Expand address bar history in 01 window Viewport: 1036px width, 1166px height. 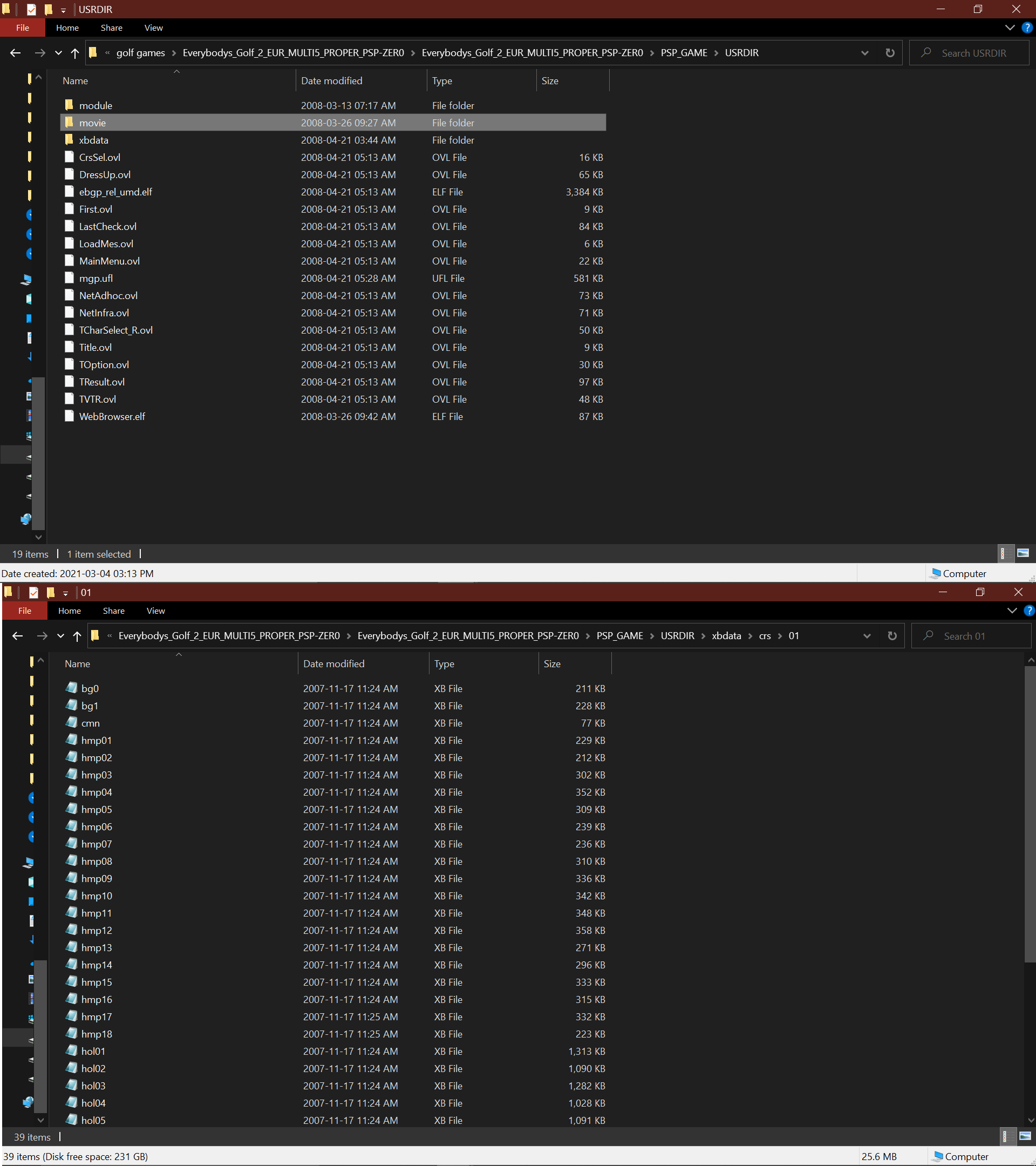(867, 636)
